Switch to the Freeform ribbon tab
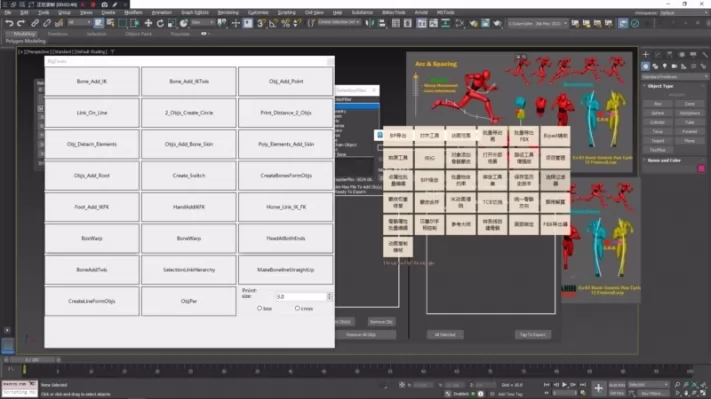 click(58, 34)
